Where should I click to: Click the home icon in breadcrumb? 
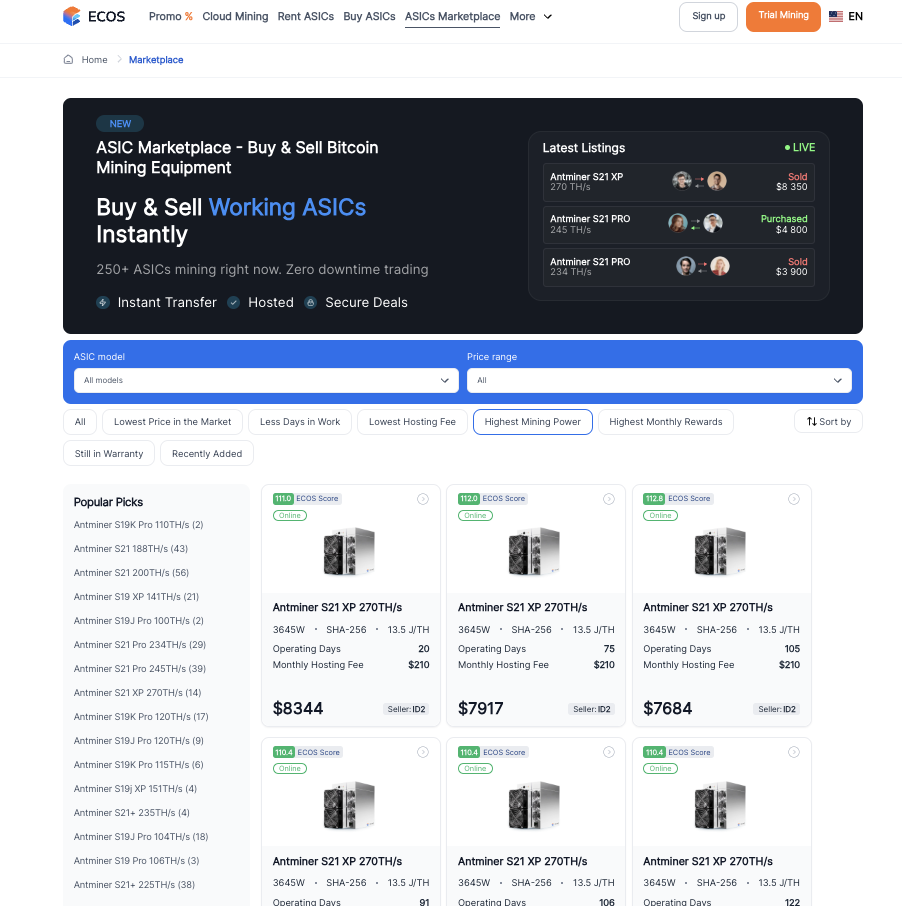pos(68,60)
